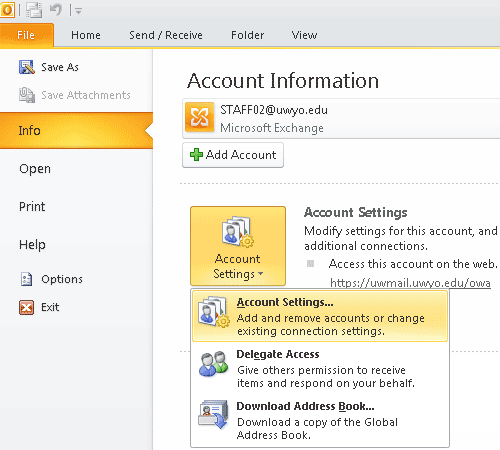Open the Customize Quick Access Toolbar arrow

click(x=78, y=11)
